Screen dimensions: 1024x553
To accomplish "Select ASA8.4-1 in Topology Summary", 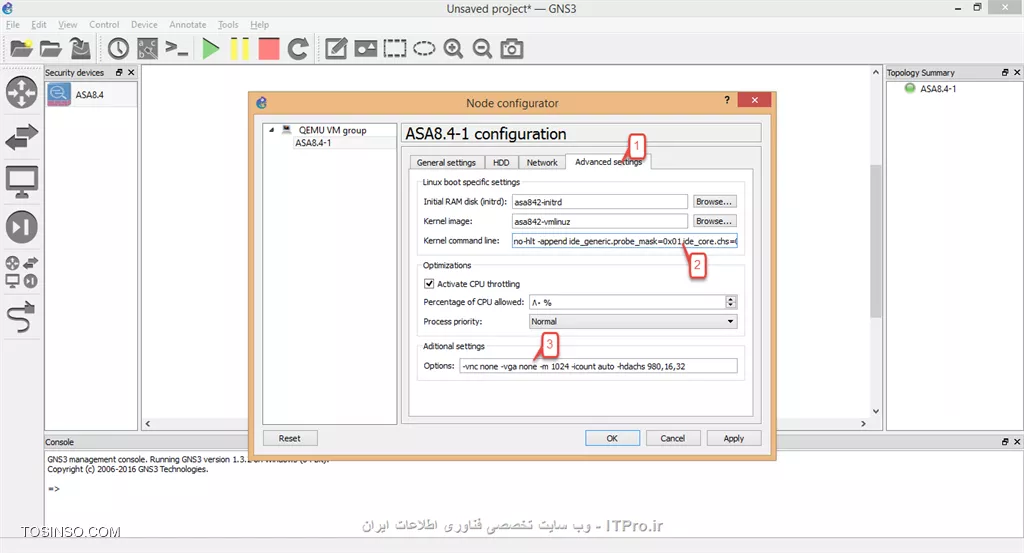I will pyautogui.click(x=938, y=89).
